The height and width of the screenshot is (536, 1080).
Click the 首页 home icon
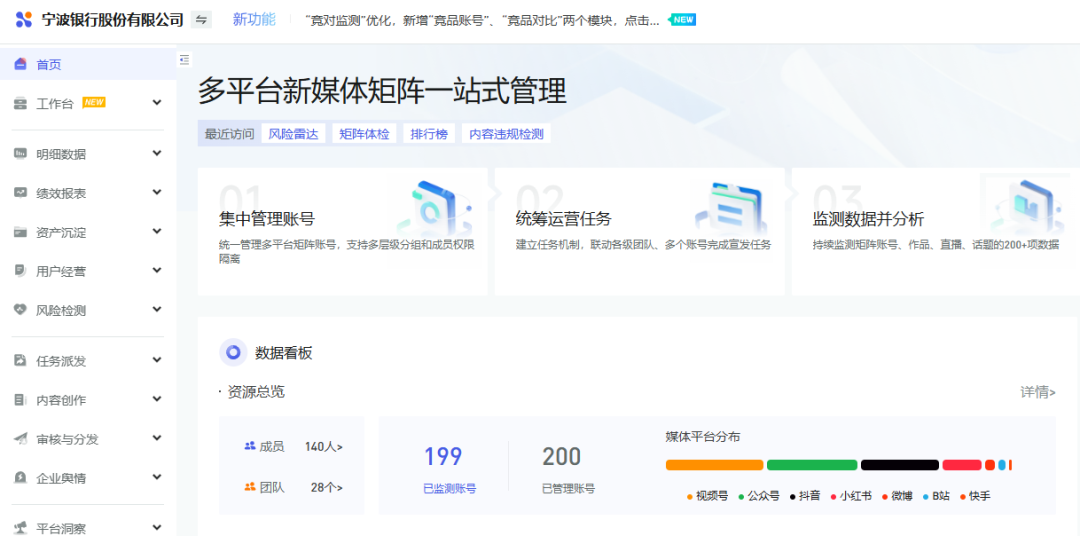point(20,65)
